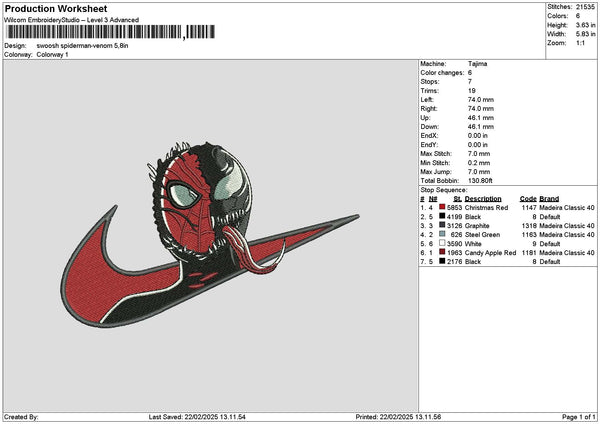Screen dimensions: 600x424
Task: Click the Code column header
Action: pyautogui.click(x=528, y=198)
